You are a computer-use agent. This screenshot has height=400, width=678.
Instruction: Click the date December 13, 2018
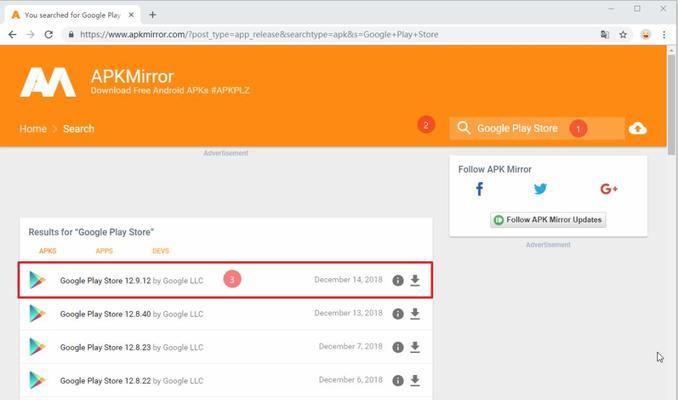pos(349,313)
